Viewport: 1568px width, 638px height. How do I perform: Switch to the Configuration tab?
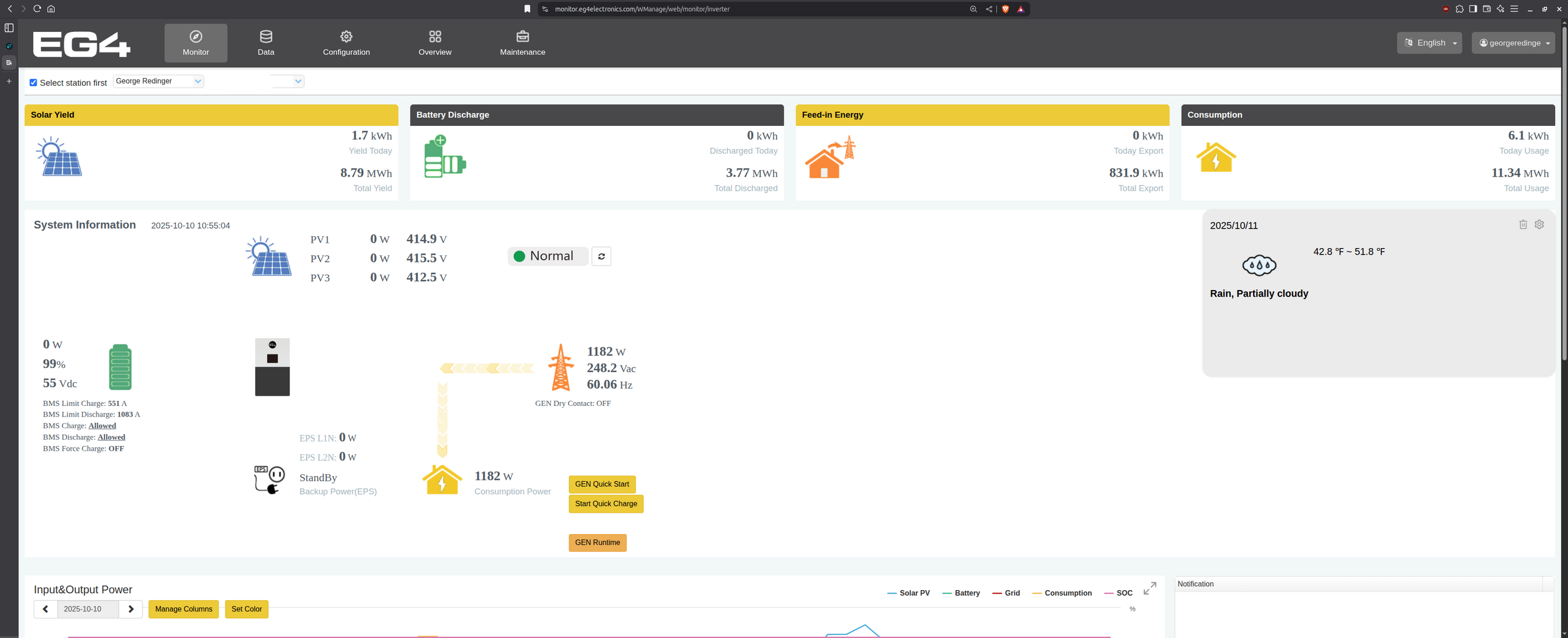[x=345, y=43]
